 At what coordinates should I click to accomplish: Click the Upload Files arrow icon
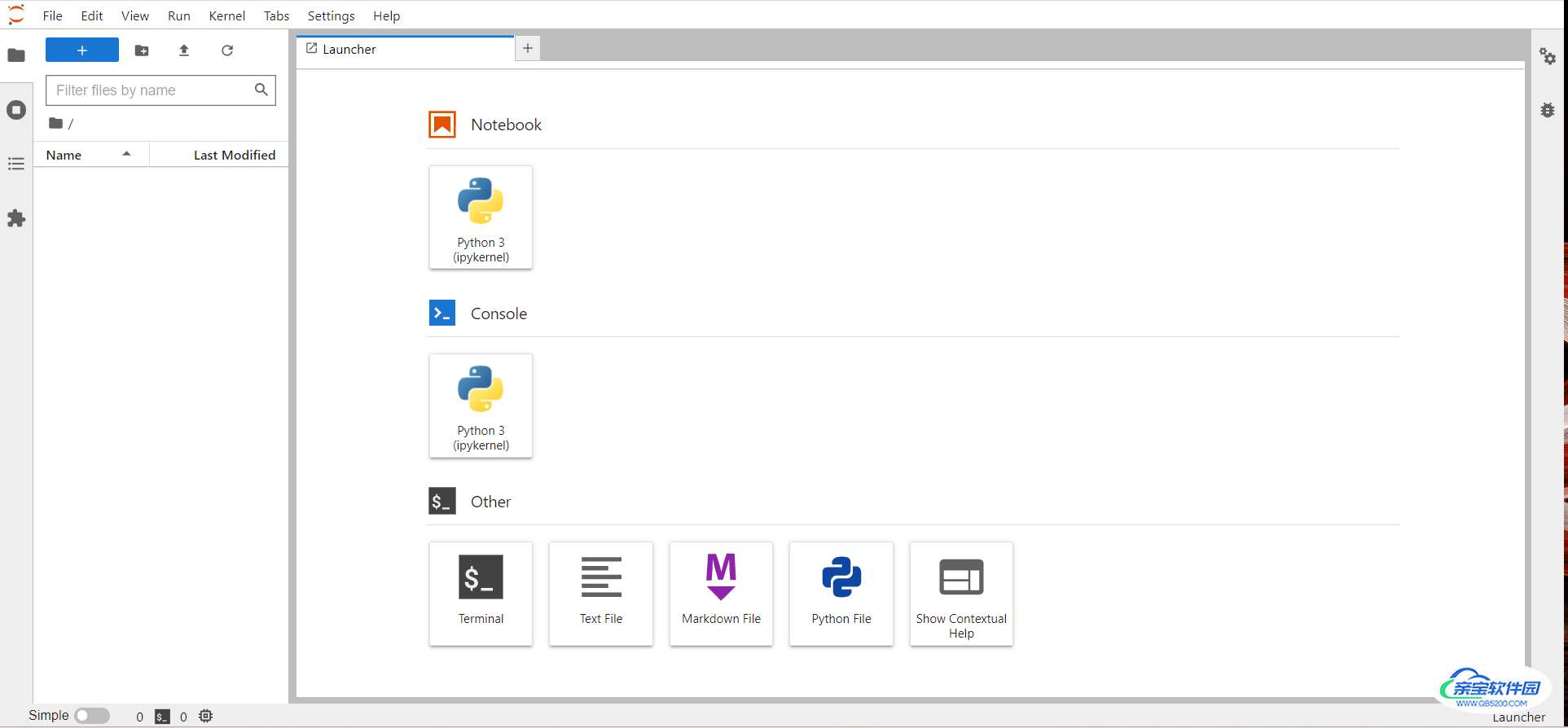pos(184,50)
